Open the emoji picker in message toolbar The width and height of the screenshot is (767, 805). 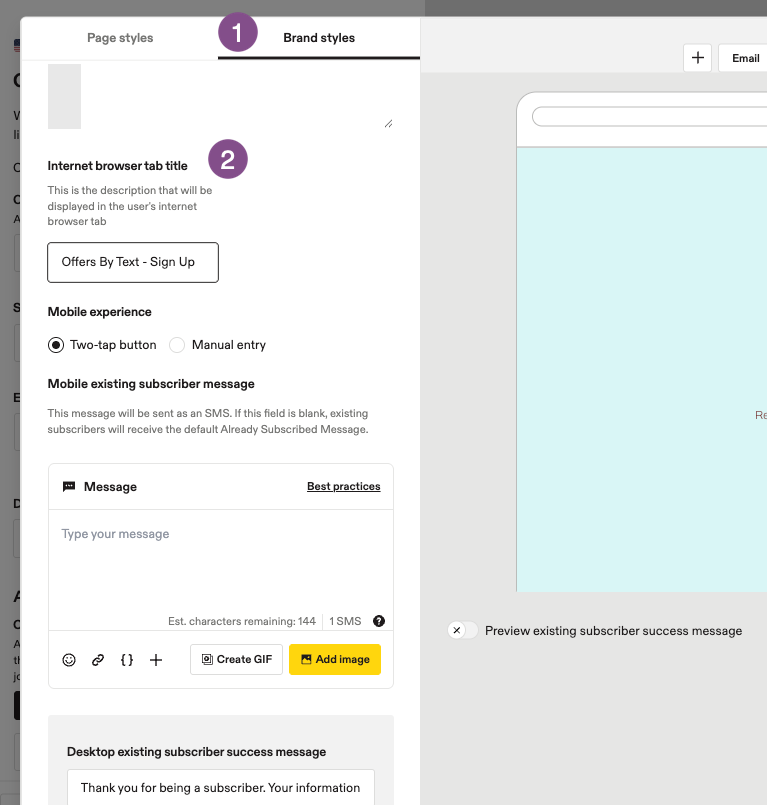coord(69,660)
